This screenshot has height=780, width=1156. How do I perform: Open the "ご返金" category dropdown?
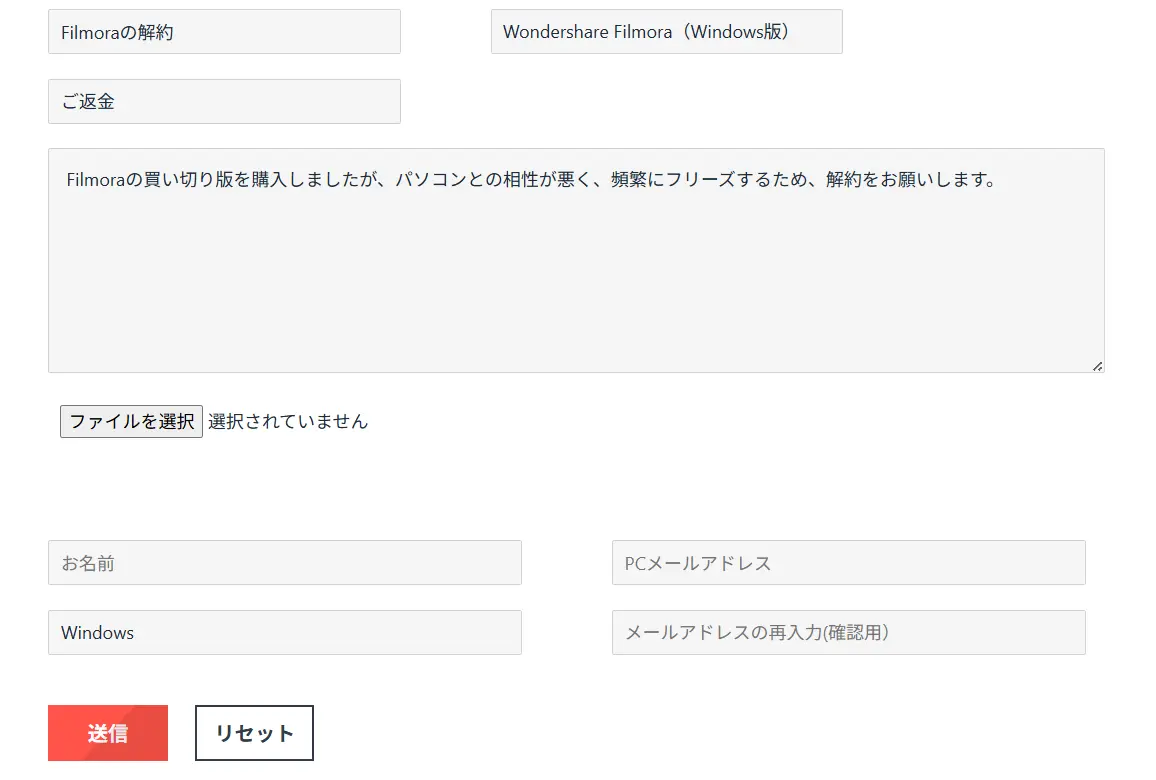224,101
